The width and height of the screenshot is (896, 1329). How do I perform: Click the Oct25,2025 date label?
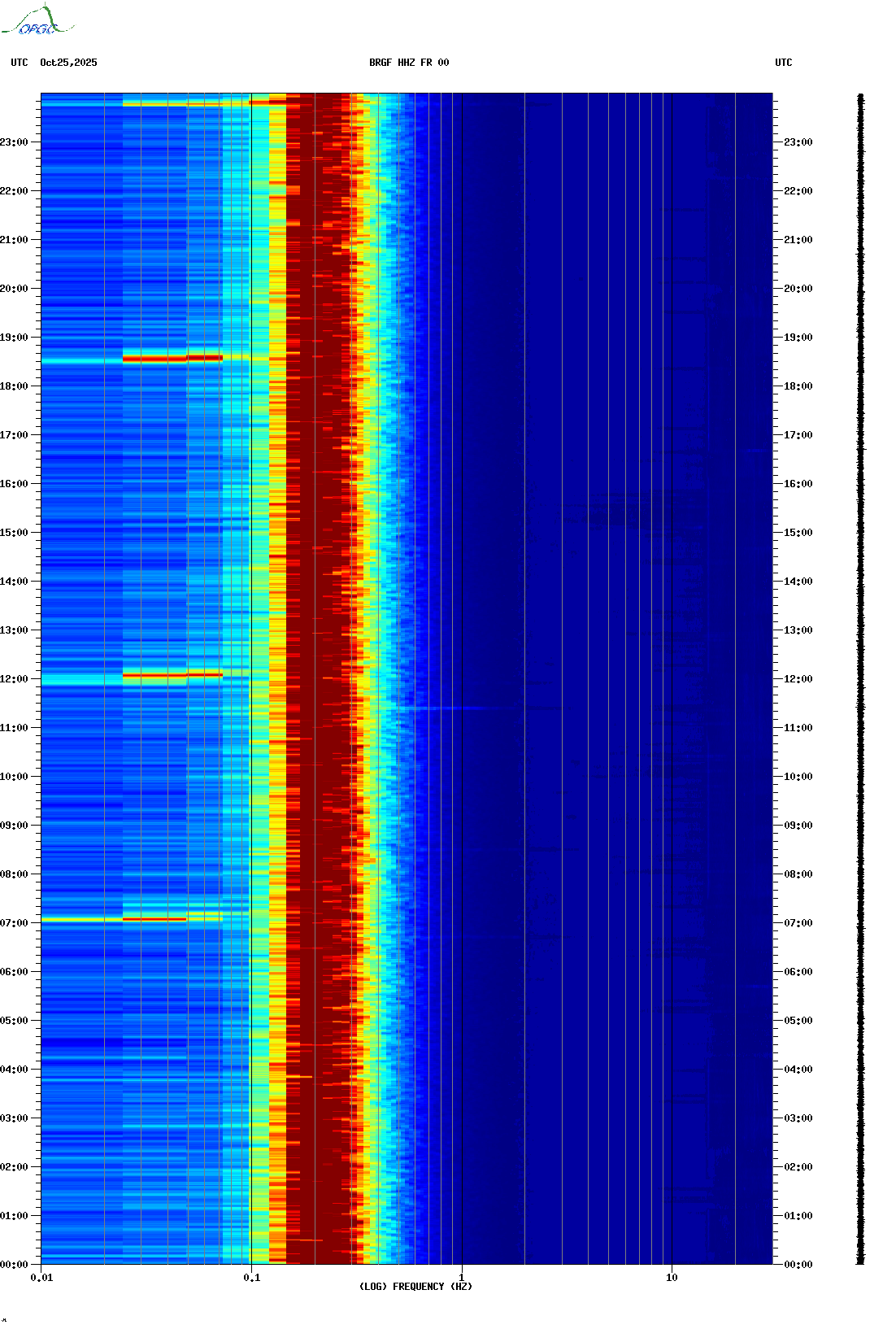[x=68, y=63]
